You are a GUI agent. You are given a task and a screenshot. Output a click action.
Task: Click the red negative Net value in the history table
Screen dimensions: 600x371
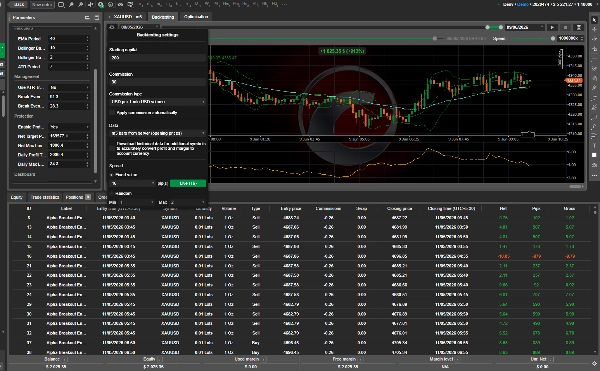pyautogui.click(x=504, y=257)
